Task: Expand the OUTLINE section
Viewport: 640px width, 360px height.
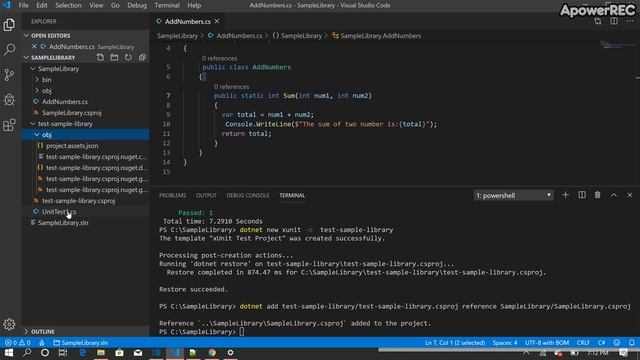Action: [26, 331]
